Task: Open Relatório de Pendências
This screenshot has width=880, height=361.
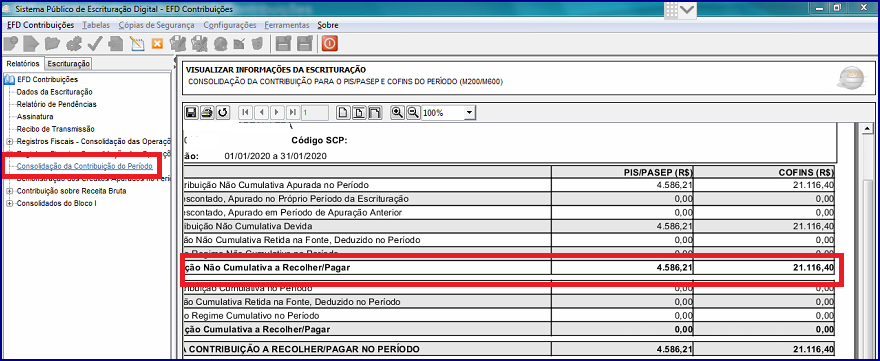Action: tap(56, 104)
